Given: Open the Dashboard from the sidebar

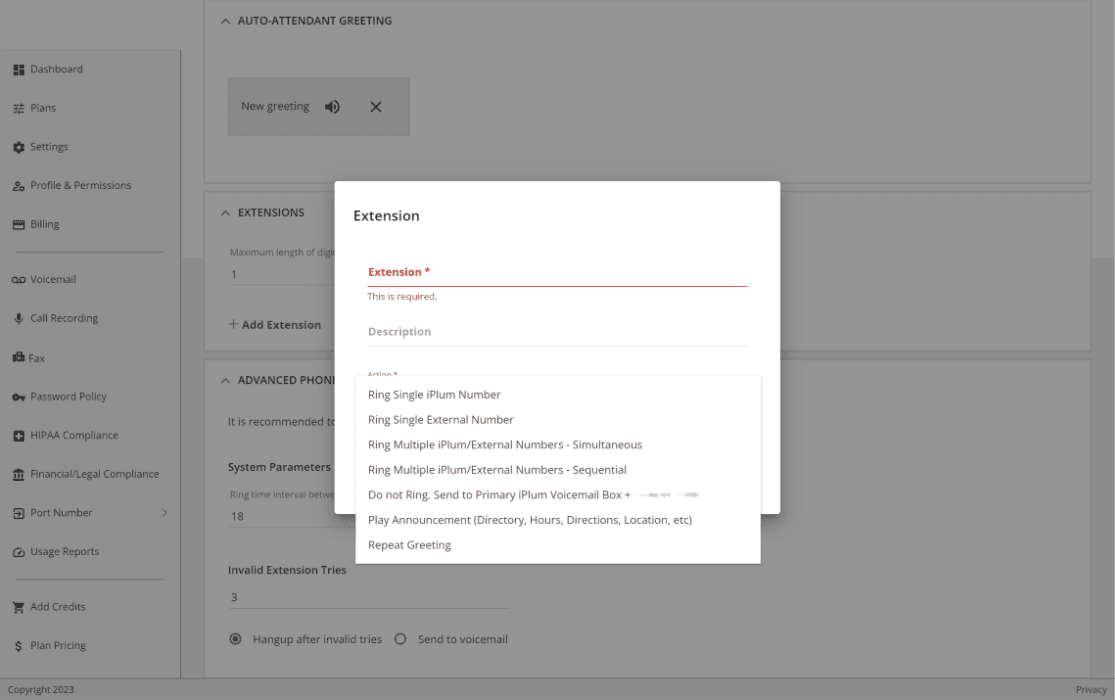Looking at the screenshot, I should pos(55,68).
